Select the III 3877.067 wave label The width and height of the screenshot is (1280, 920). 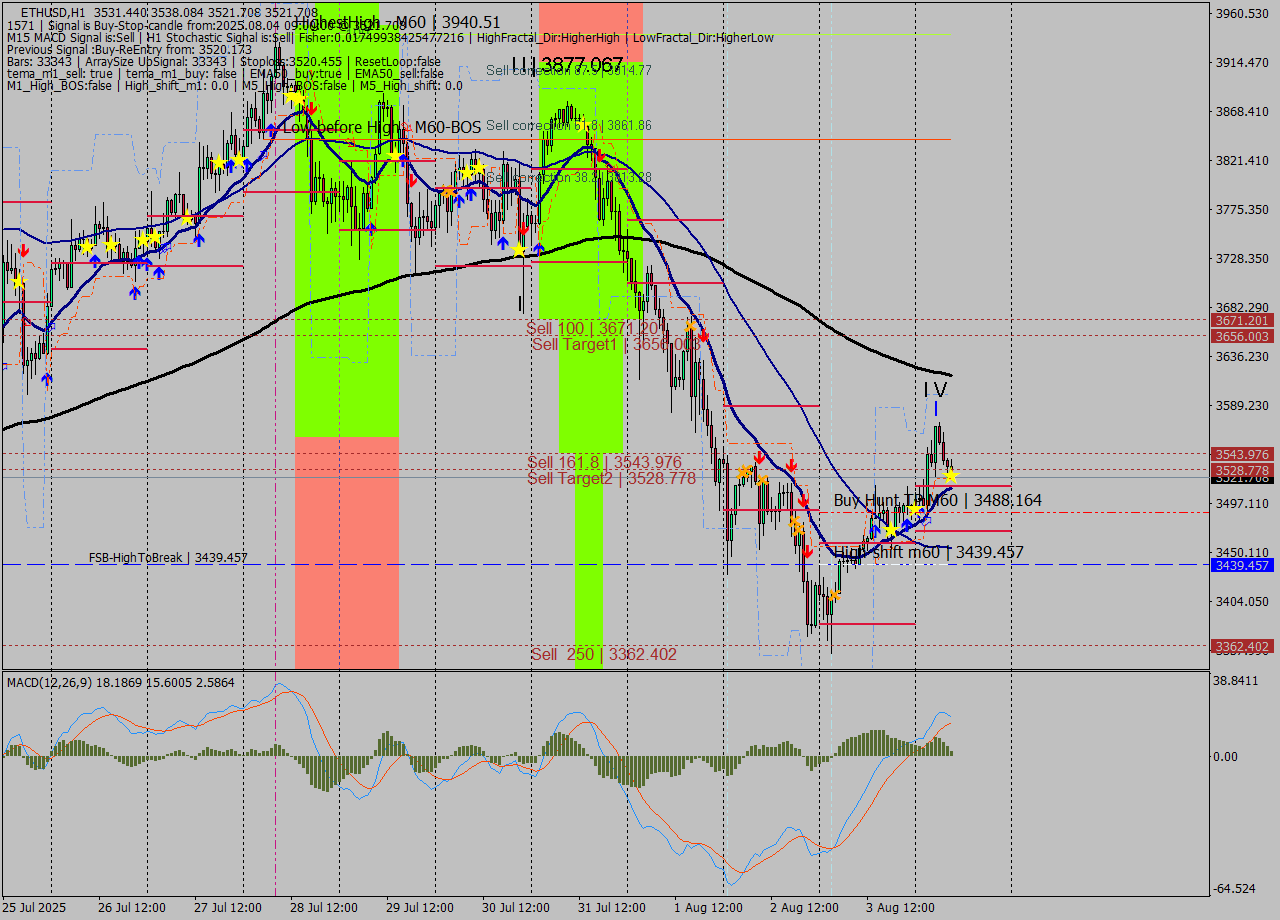click(567, 65)
